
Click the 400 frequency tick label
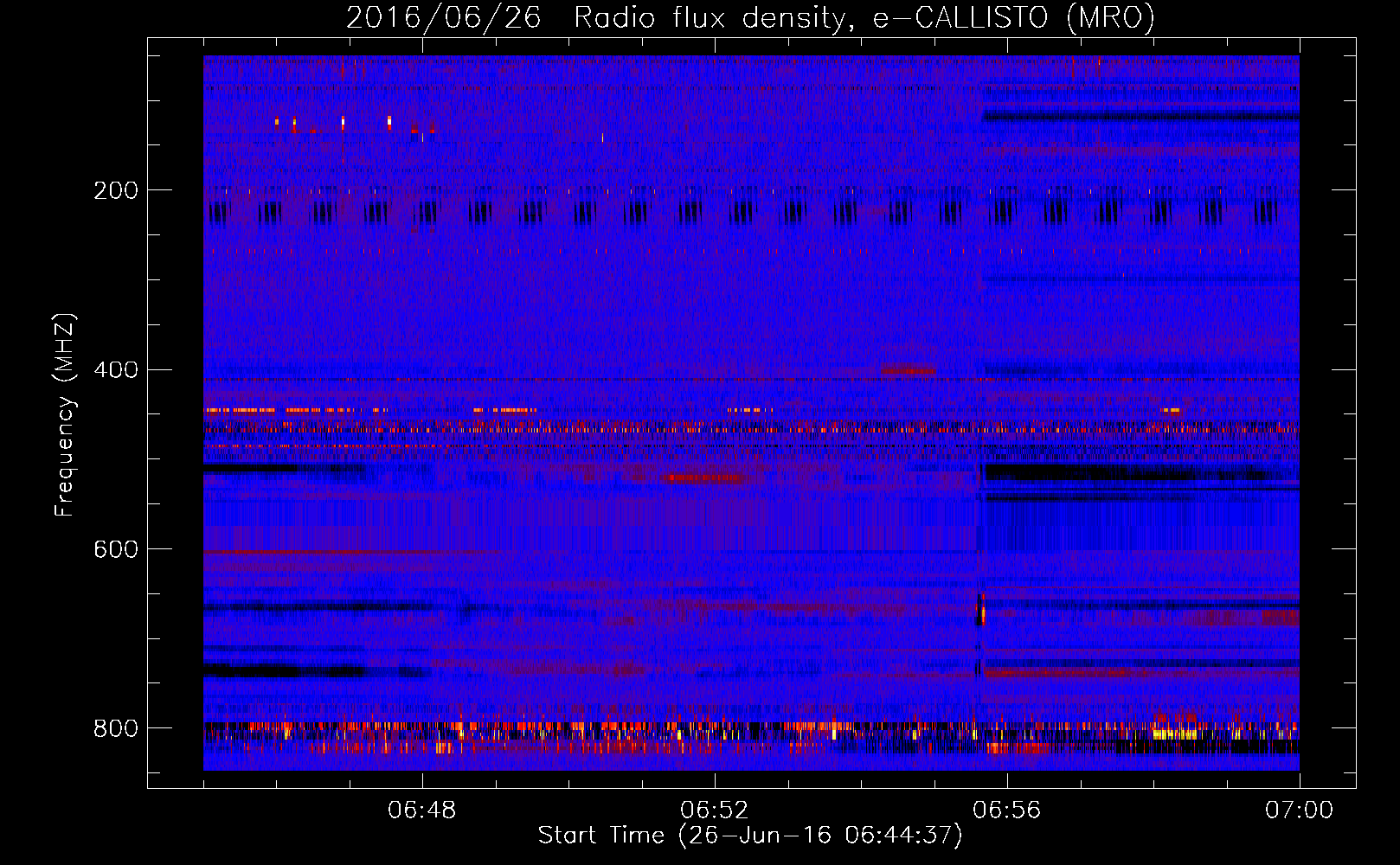coord(116,370)
